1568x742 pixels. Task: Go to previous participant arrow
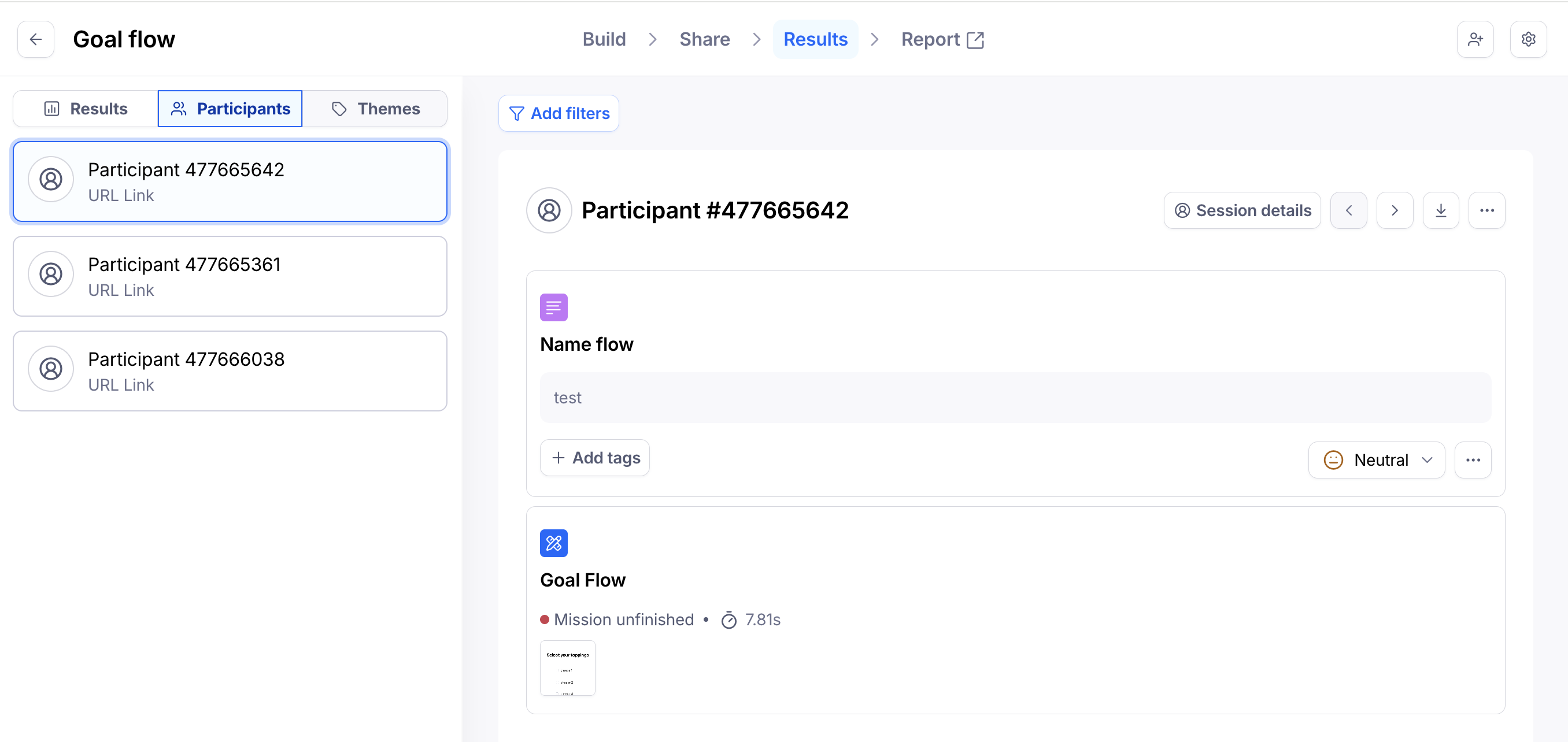[x=1348, y=210]
